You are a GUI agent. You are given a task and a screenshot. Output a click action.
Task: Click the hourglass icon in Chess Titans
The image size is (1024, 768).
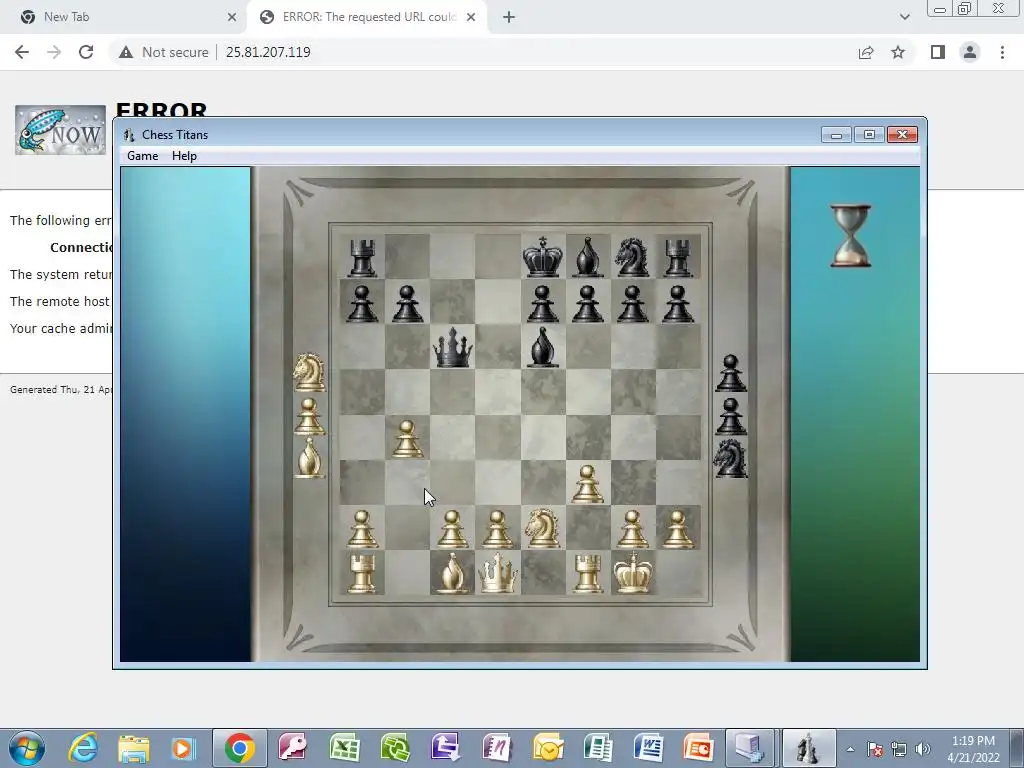pyautogui.click(x=850, y=236)
